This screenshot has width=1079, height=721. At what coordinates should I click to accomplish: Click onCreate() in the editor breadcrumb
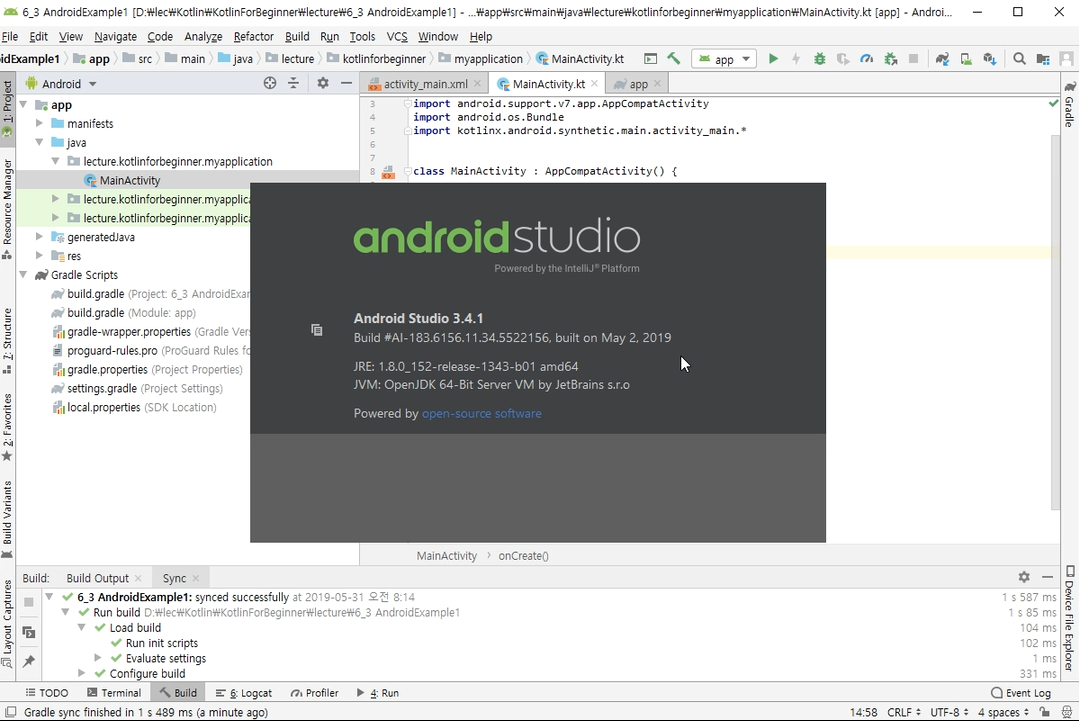524,556
